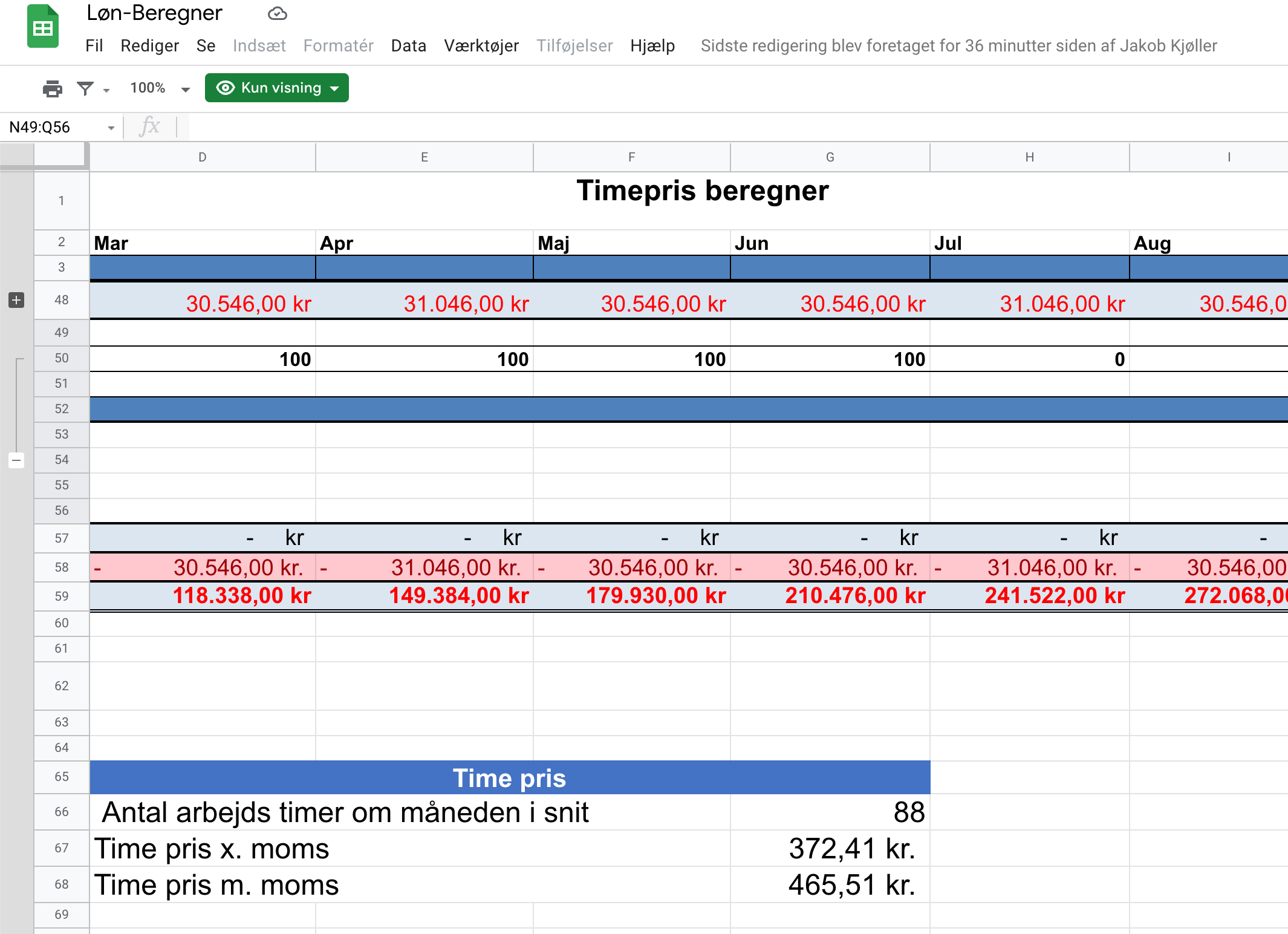The image size is (1288, 934).
Task: Click the Jun month header cell
Action: 830,243
